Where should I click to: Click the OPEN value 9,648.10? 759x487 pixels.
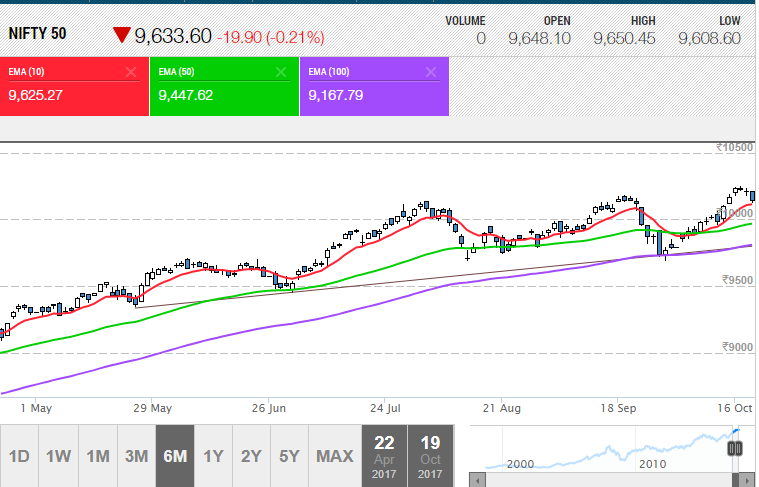coord(539,39)
